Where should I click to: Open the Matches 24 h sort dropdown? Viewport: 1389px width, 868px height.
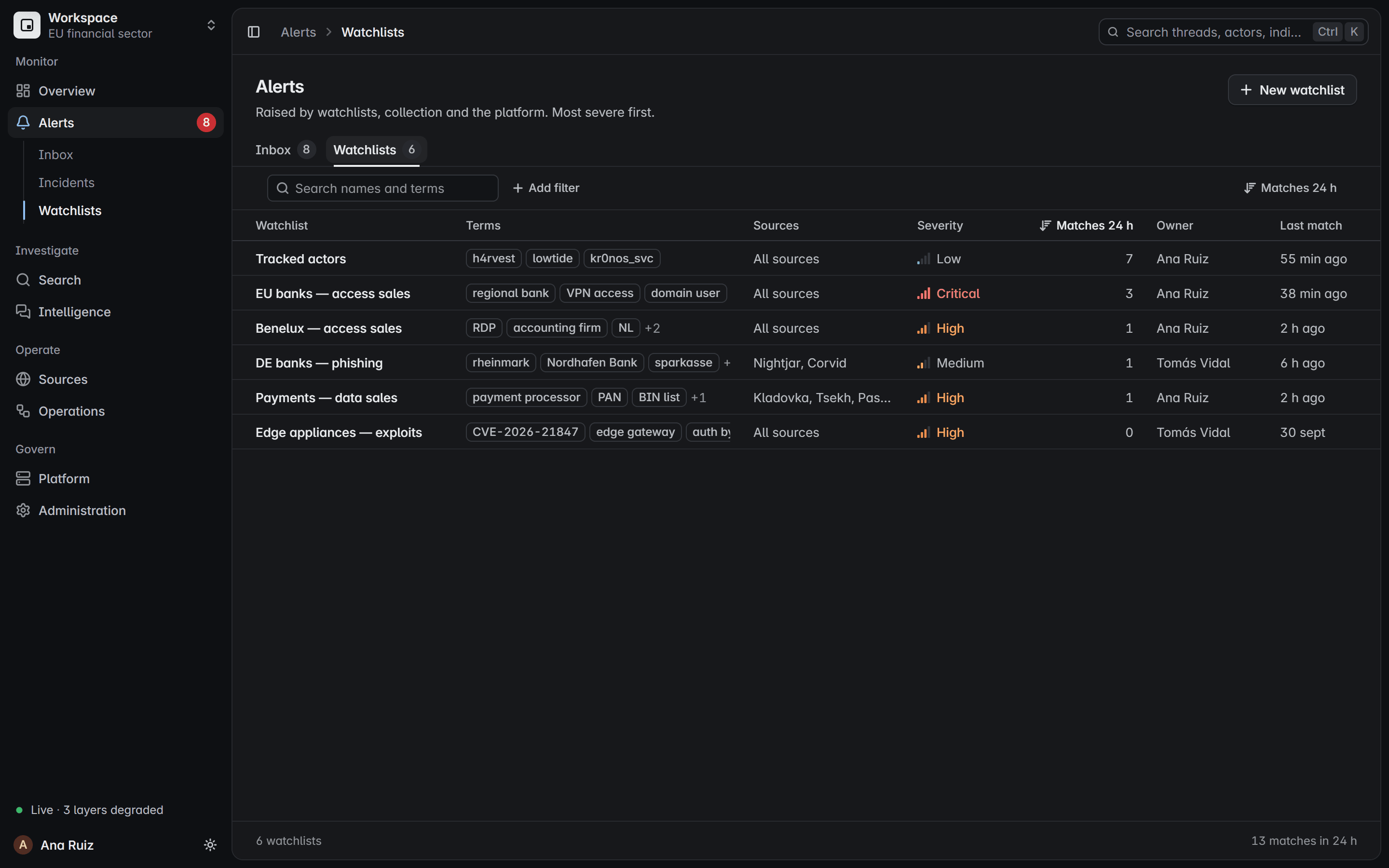point(1290,188)
